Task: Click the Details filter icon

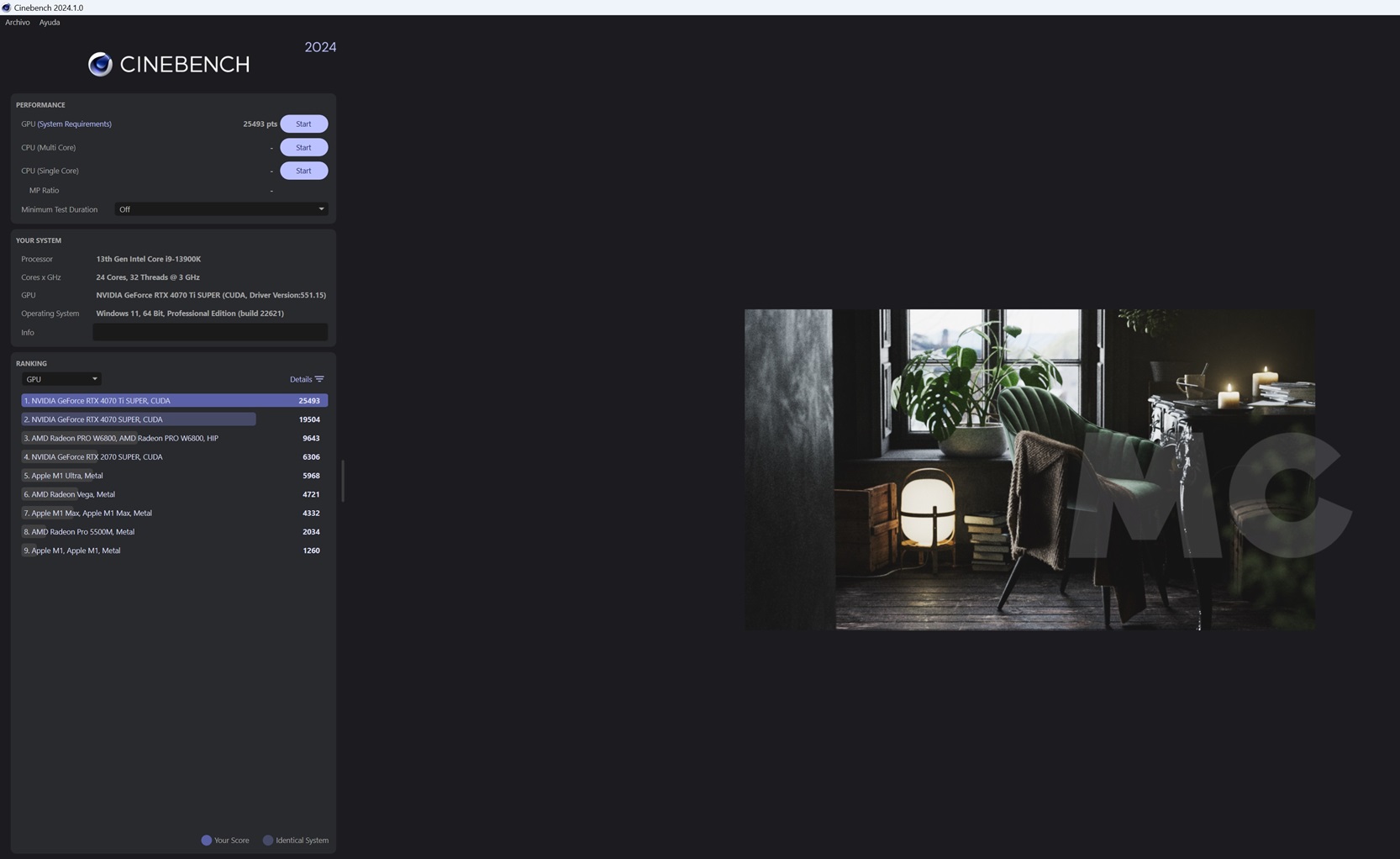Action: [x=319, y=379]
